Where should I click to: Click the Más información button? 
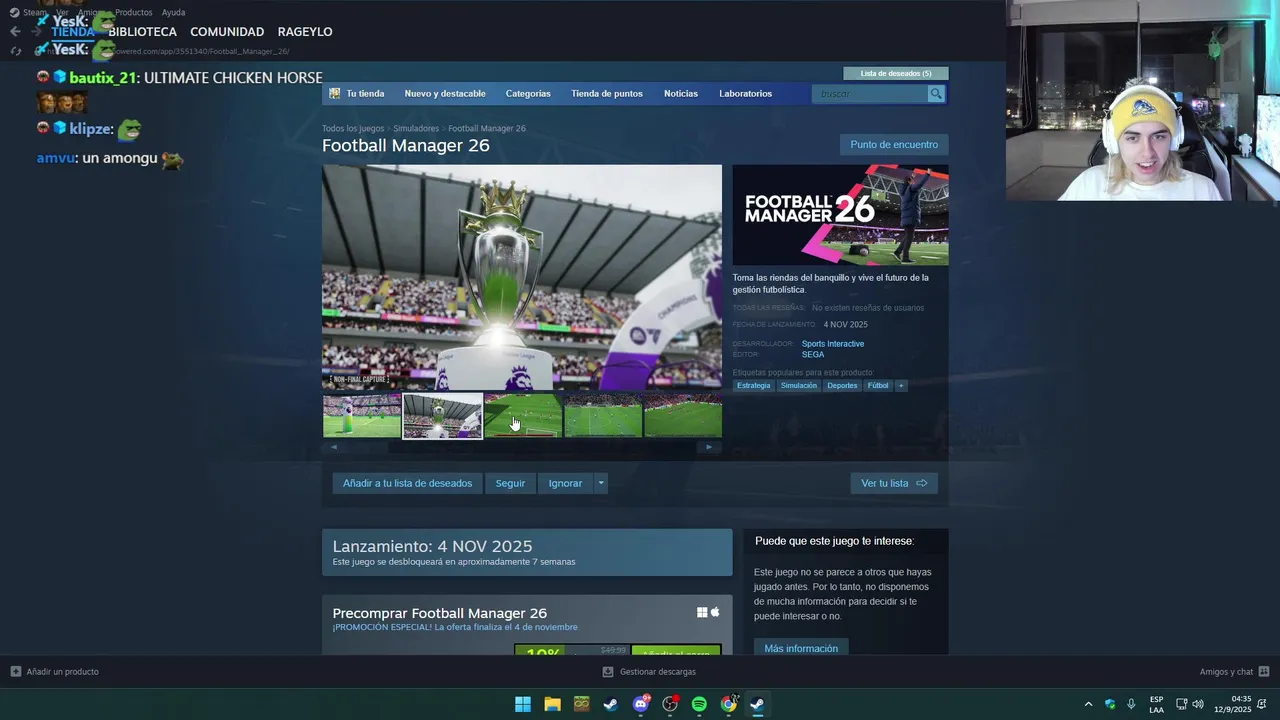tap(801, 648)
